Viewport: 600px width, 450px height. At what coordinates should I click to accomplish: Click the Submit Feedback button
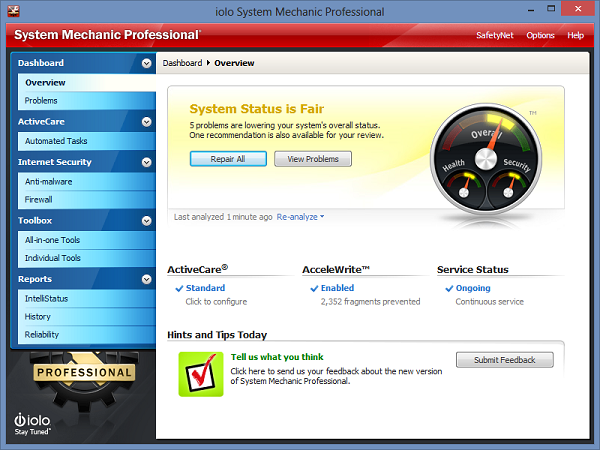504,360
